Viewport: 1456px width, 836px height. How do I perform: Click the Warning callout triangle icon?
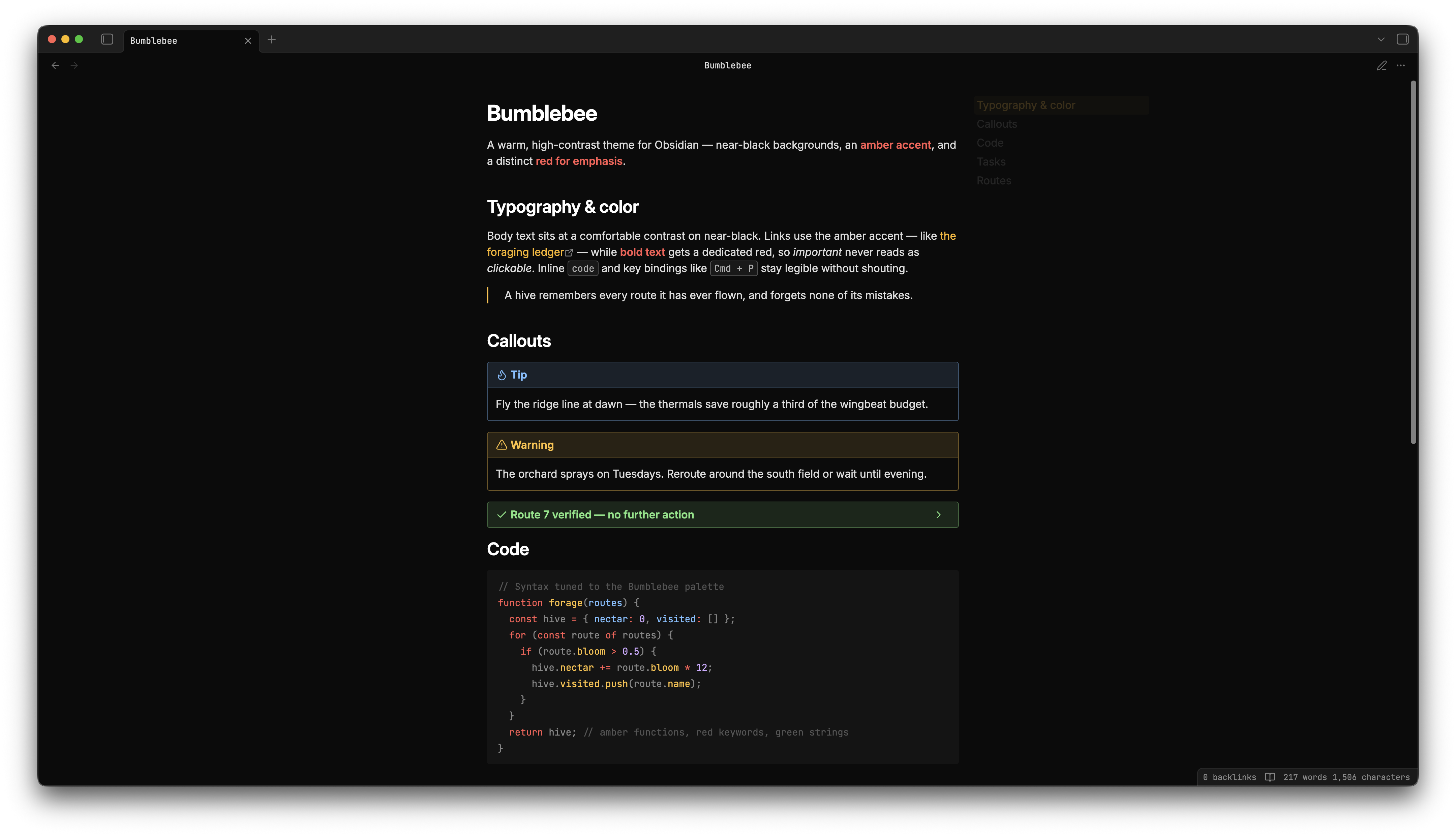pos(501,445)
